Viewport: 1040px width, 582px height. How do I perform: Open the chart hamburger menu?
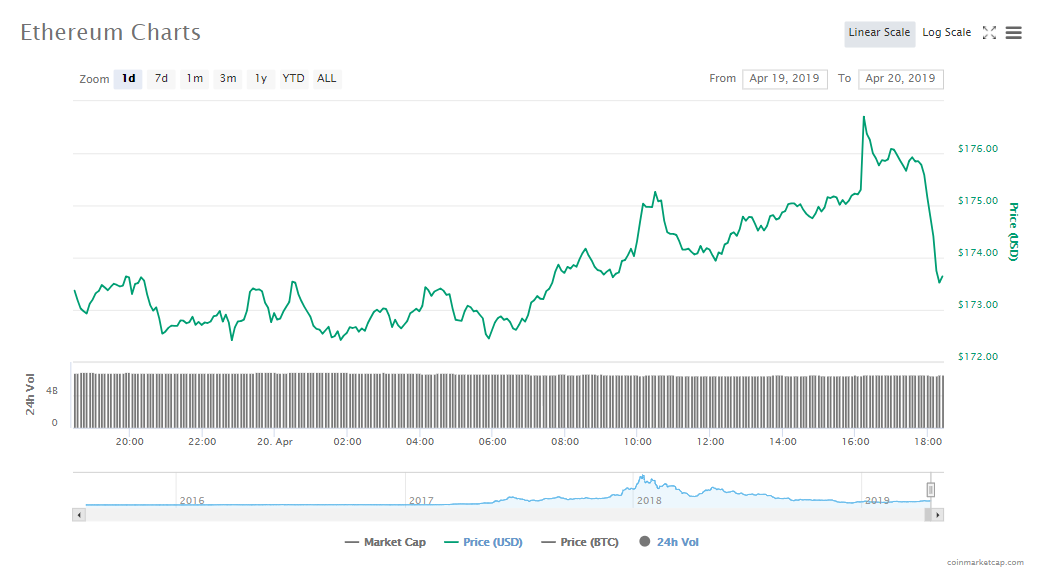(1013, 33)
